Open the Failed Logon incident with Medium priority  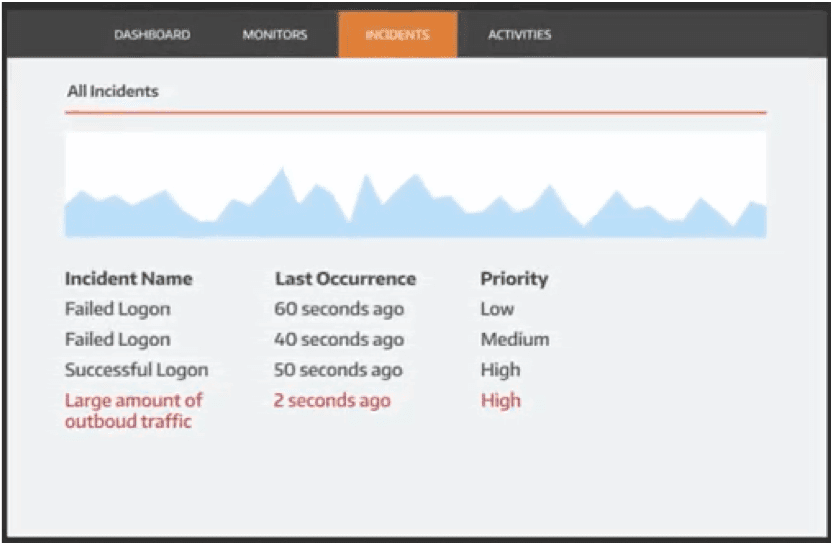point(118,339)
